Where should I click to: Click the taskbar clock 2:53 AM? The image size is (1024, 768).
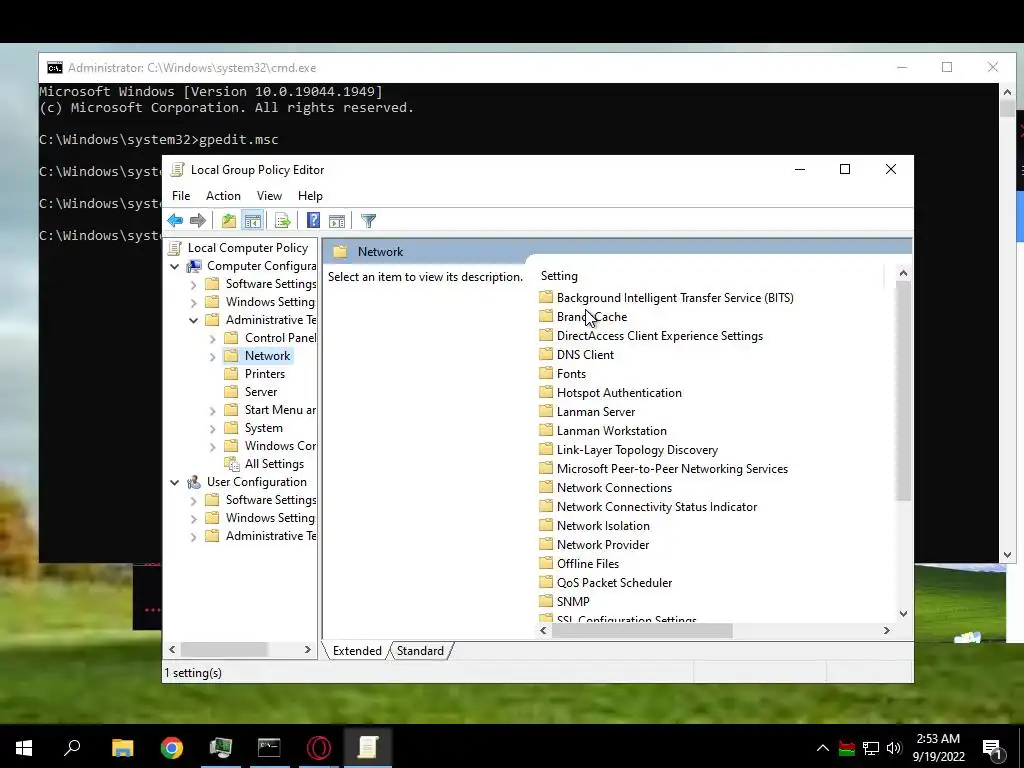(938, 739)
